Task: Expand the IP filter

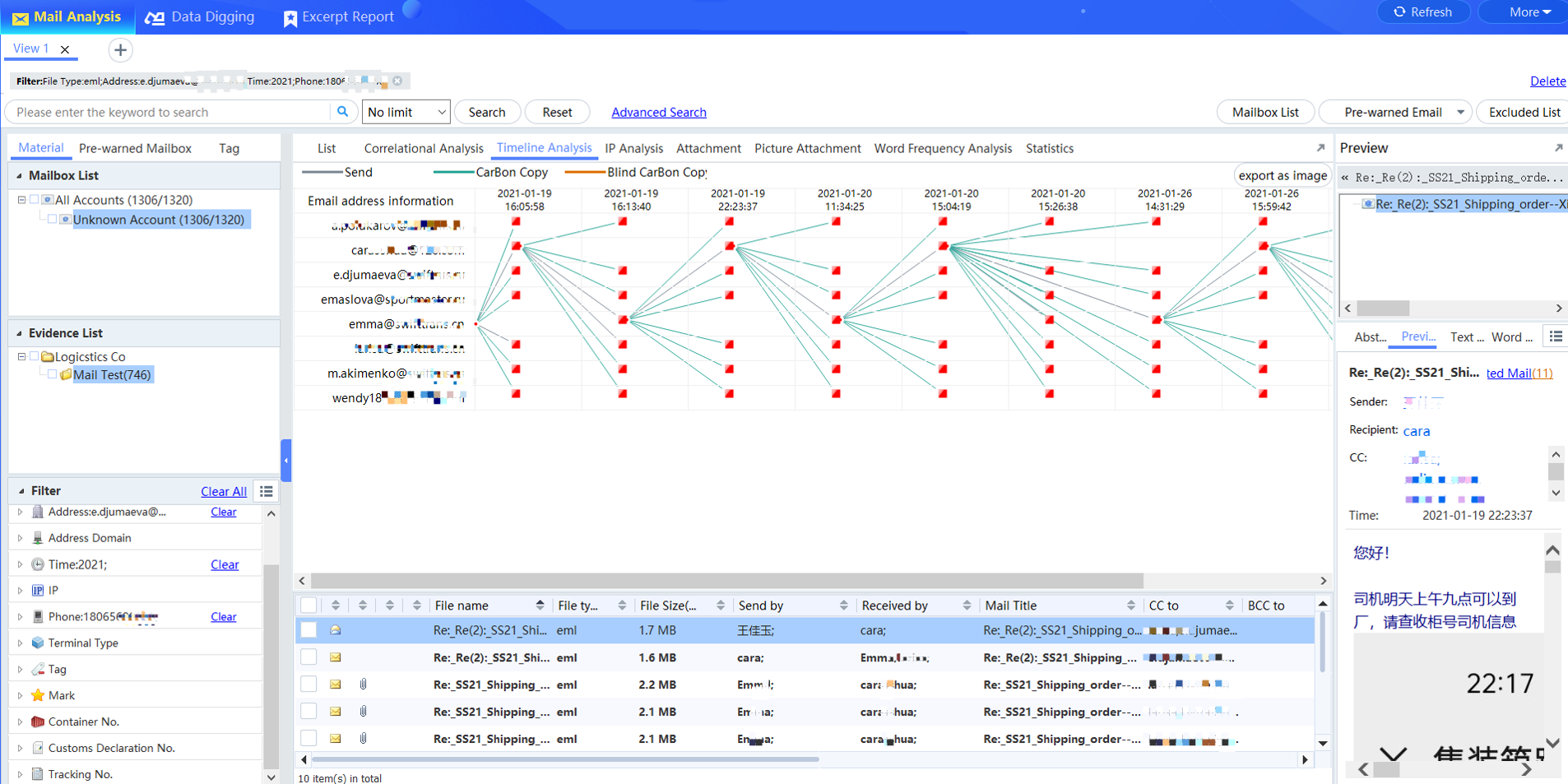Action: [20, 591]
